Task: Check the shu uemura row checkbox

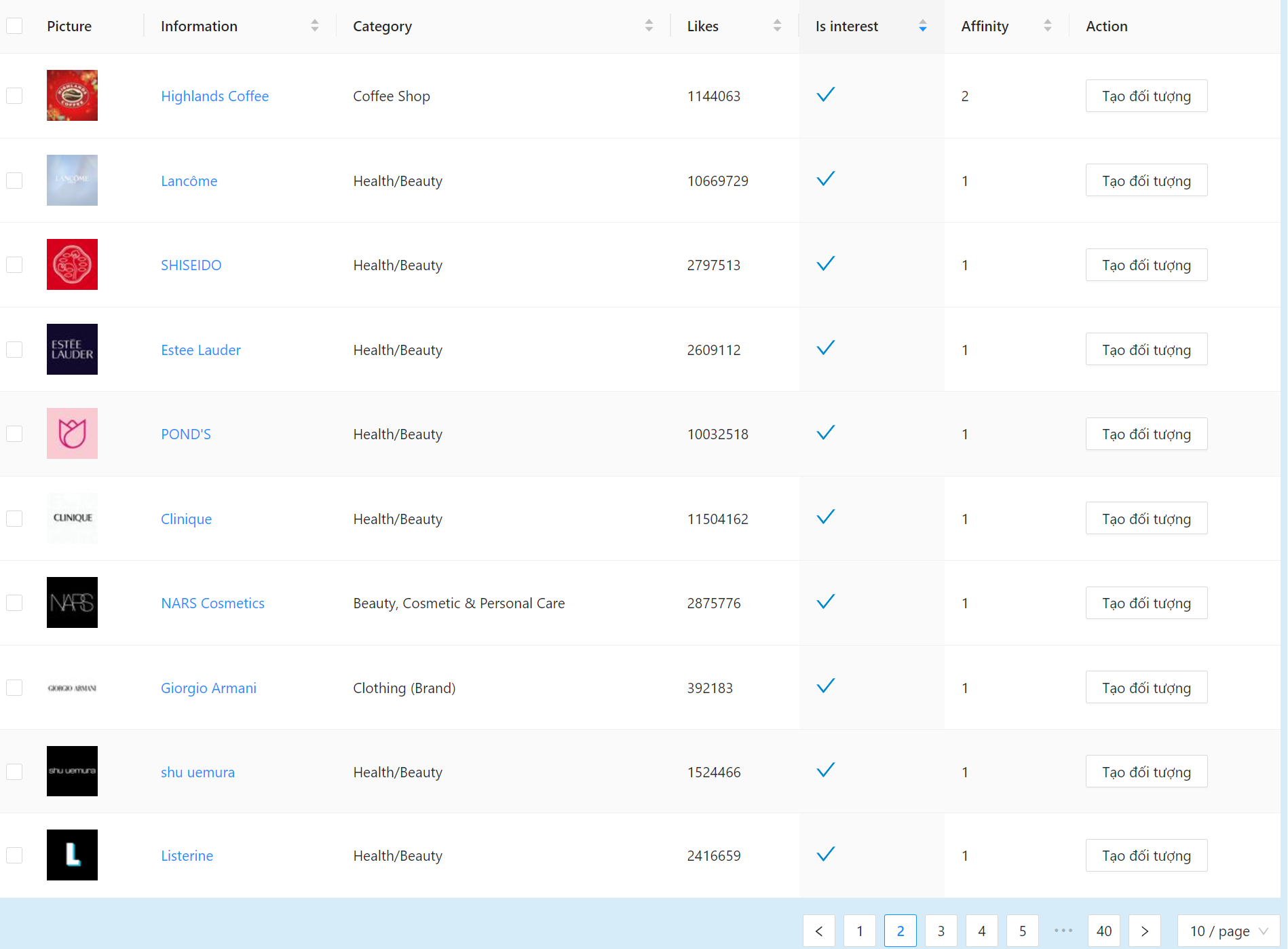Action: click(14, 772)
